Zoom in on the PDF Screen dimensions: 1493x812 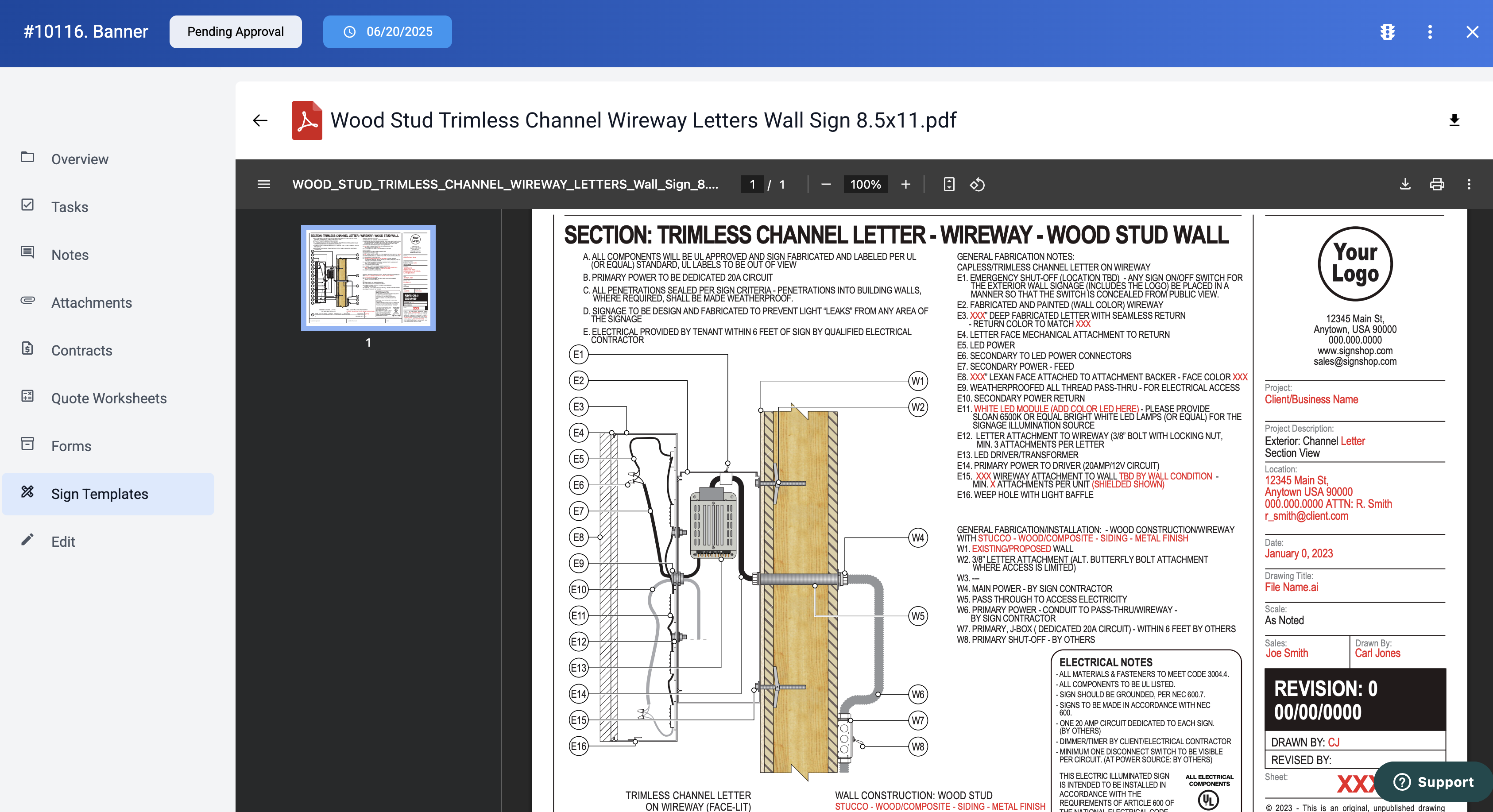tap(905, 184)
